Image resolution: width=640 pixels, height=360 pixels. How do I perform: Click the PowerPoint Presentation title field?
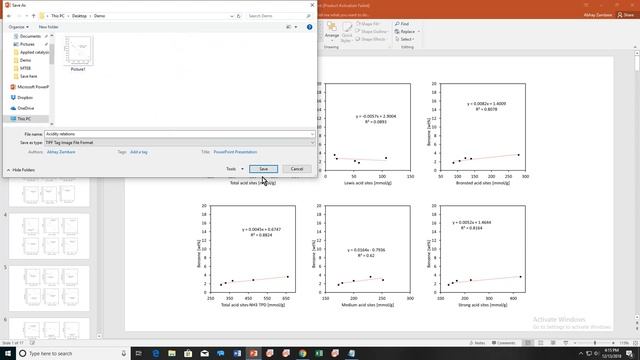[235, 152]
